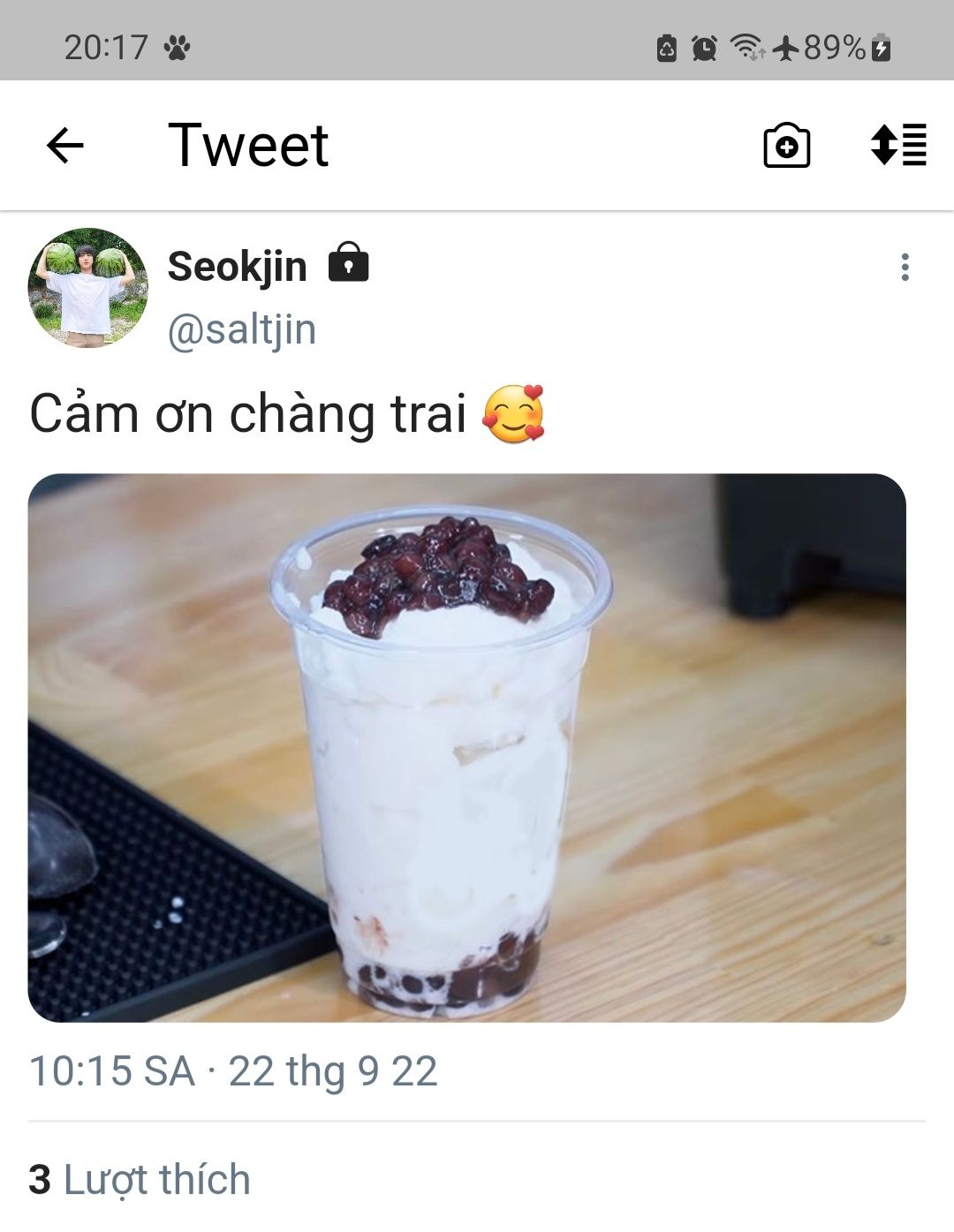
Task: Tap the back arrow icon
Action: 64,146
